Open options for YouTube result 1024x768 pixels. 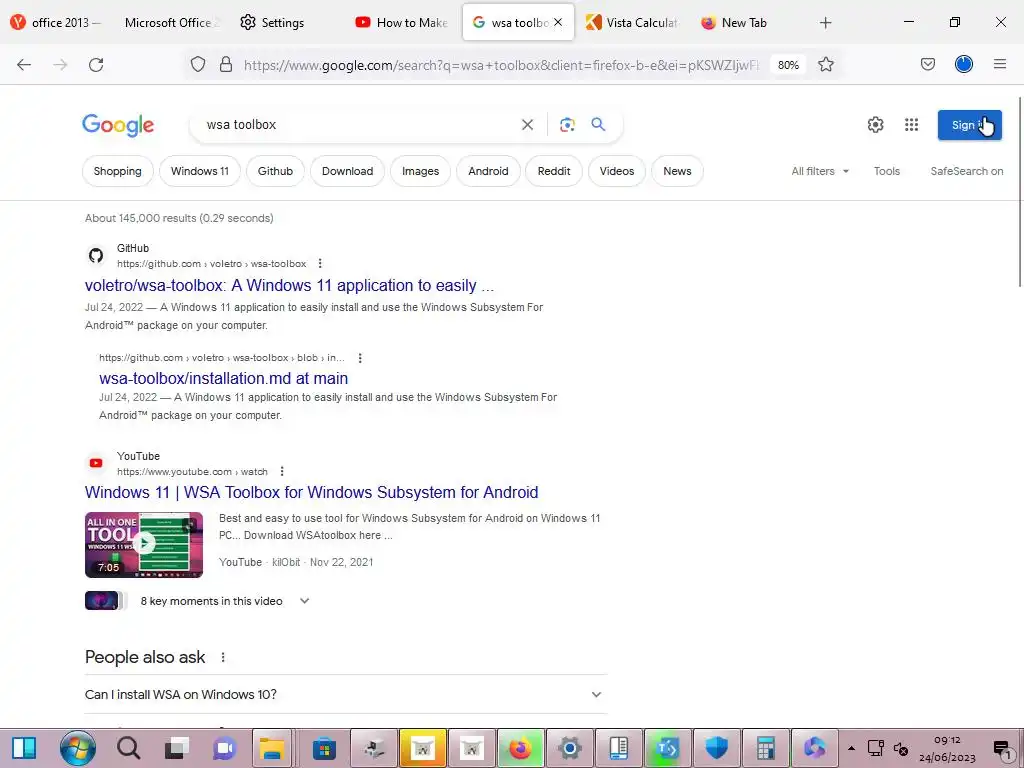(x=282, y=472)
